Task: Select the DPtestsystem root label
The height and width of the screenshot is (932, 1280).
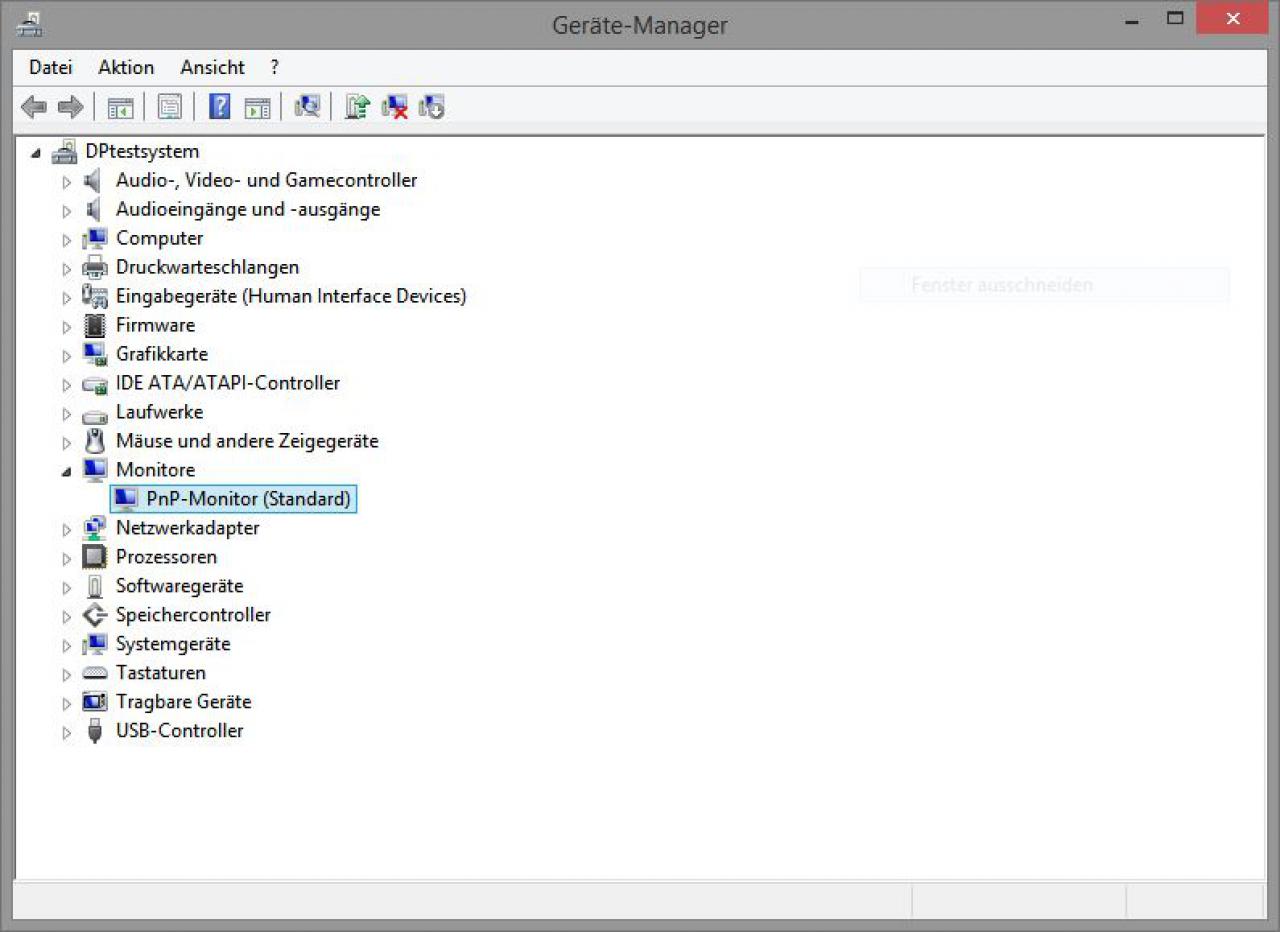Action: [x=142, y=151]
